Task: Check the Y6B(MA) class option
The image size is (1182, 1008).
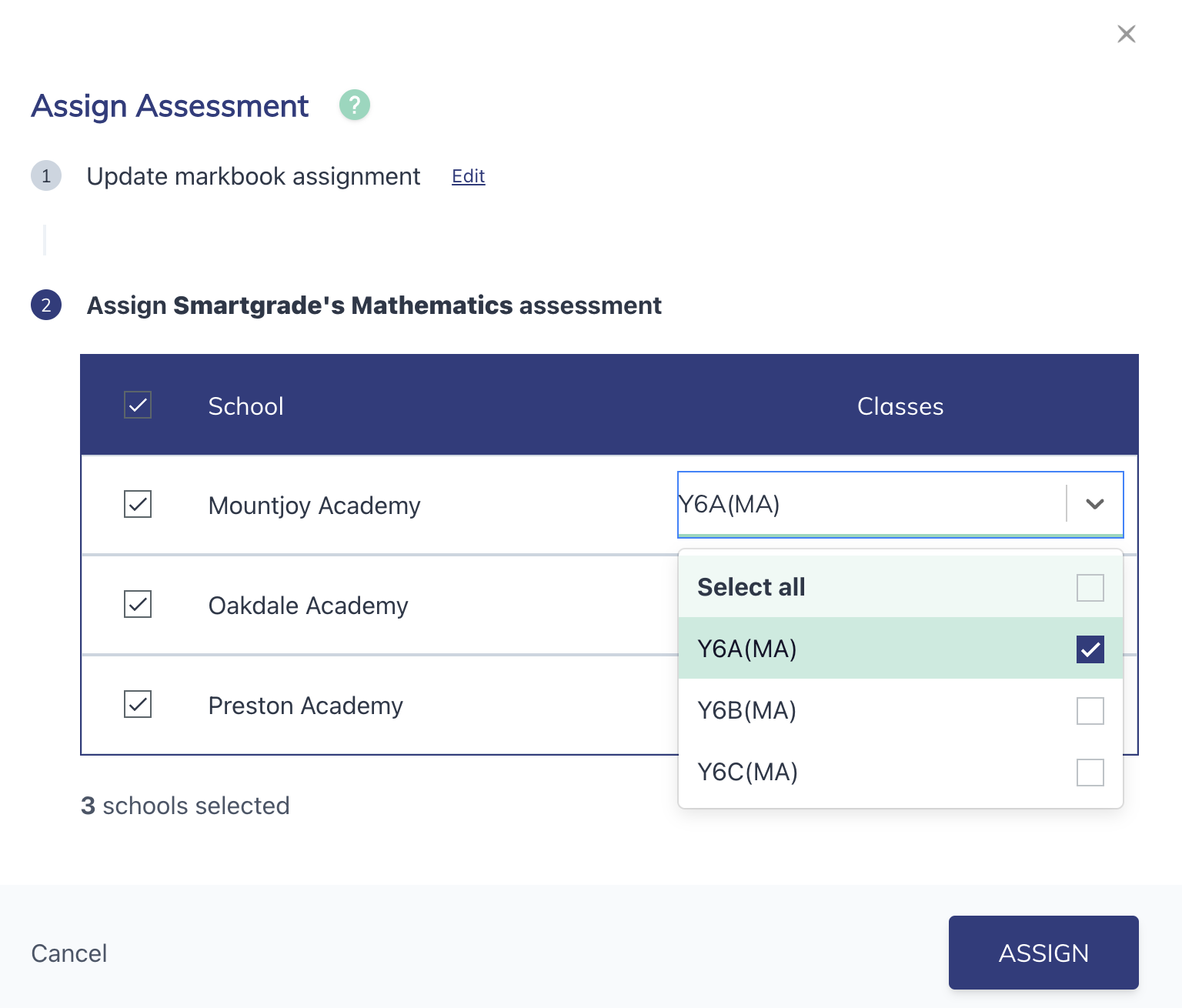Action: tap(1090, 711)
